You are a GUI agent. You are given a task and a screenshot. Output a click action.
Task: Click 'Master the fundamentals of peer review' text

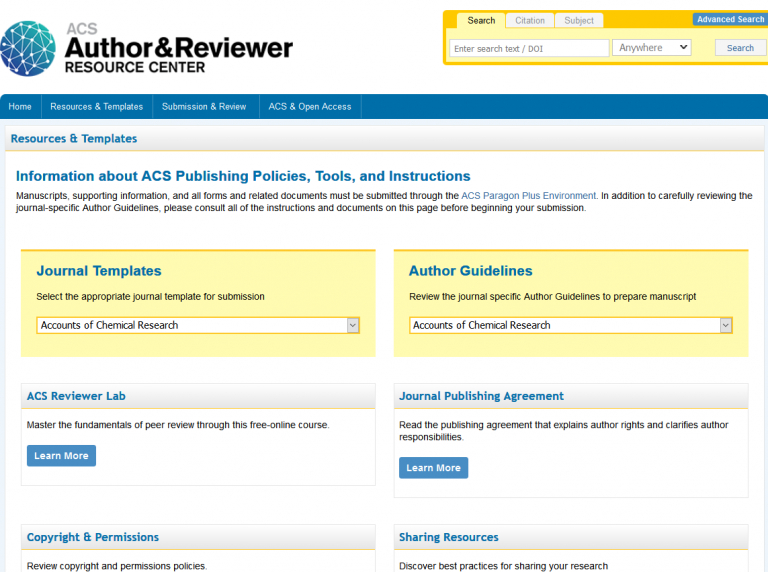tap(178, 425)
